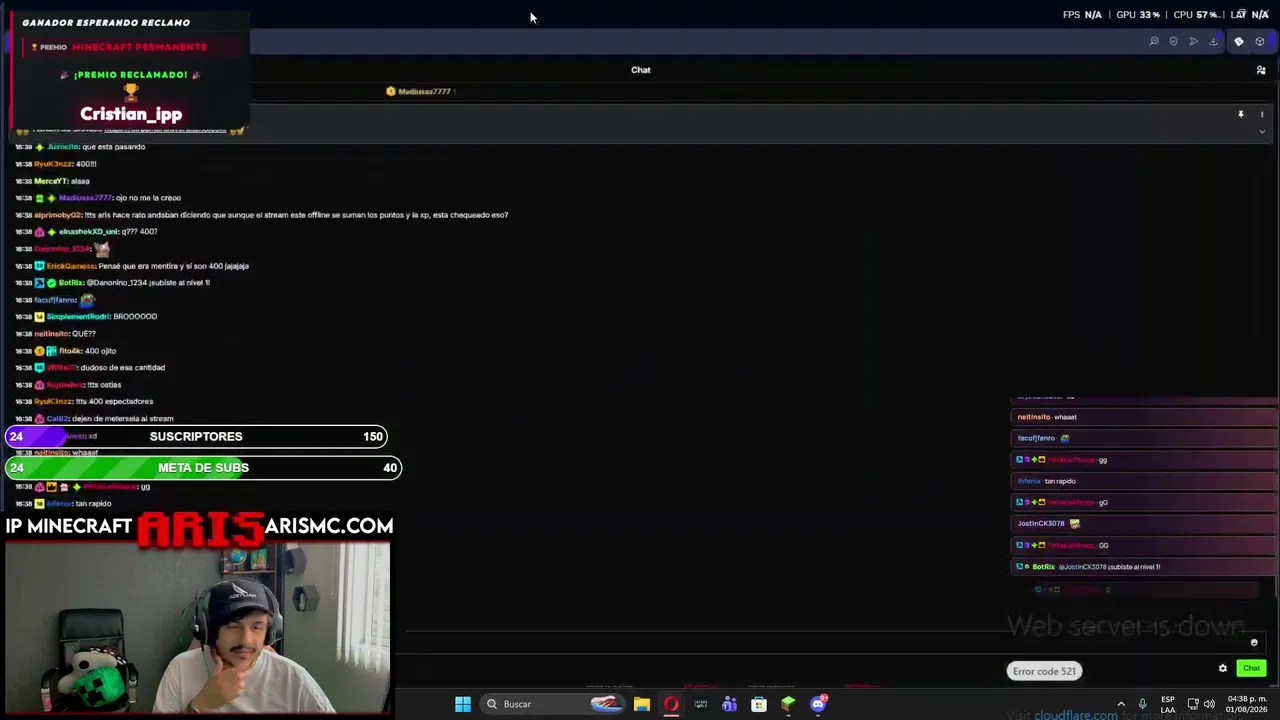This screenshot has height=720, width=1280.
Task: Open File Explorer from the taskbar
Action: (x=642, y=704)
